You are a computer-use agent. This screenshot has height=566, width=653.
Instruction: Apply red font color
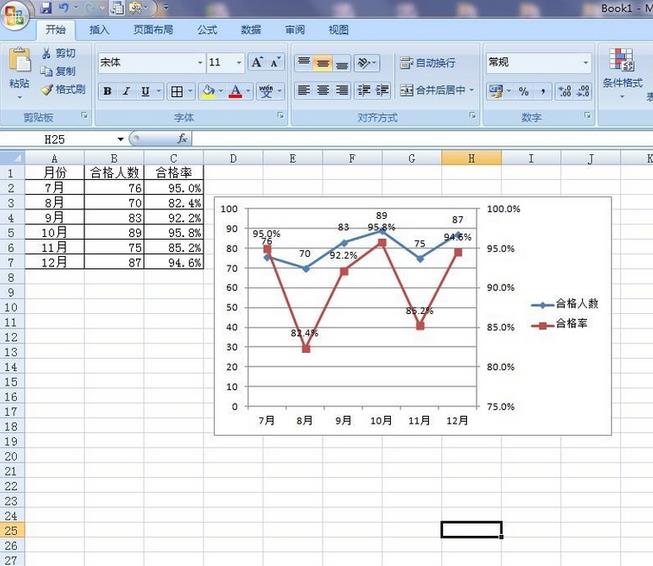coord(235,91)
